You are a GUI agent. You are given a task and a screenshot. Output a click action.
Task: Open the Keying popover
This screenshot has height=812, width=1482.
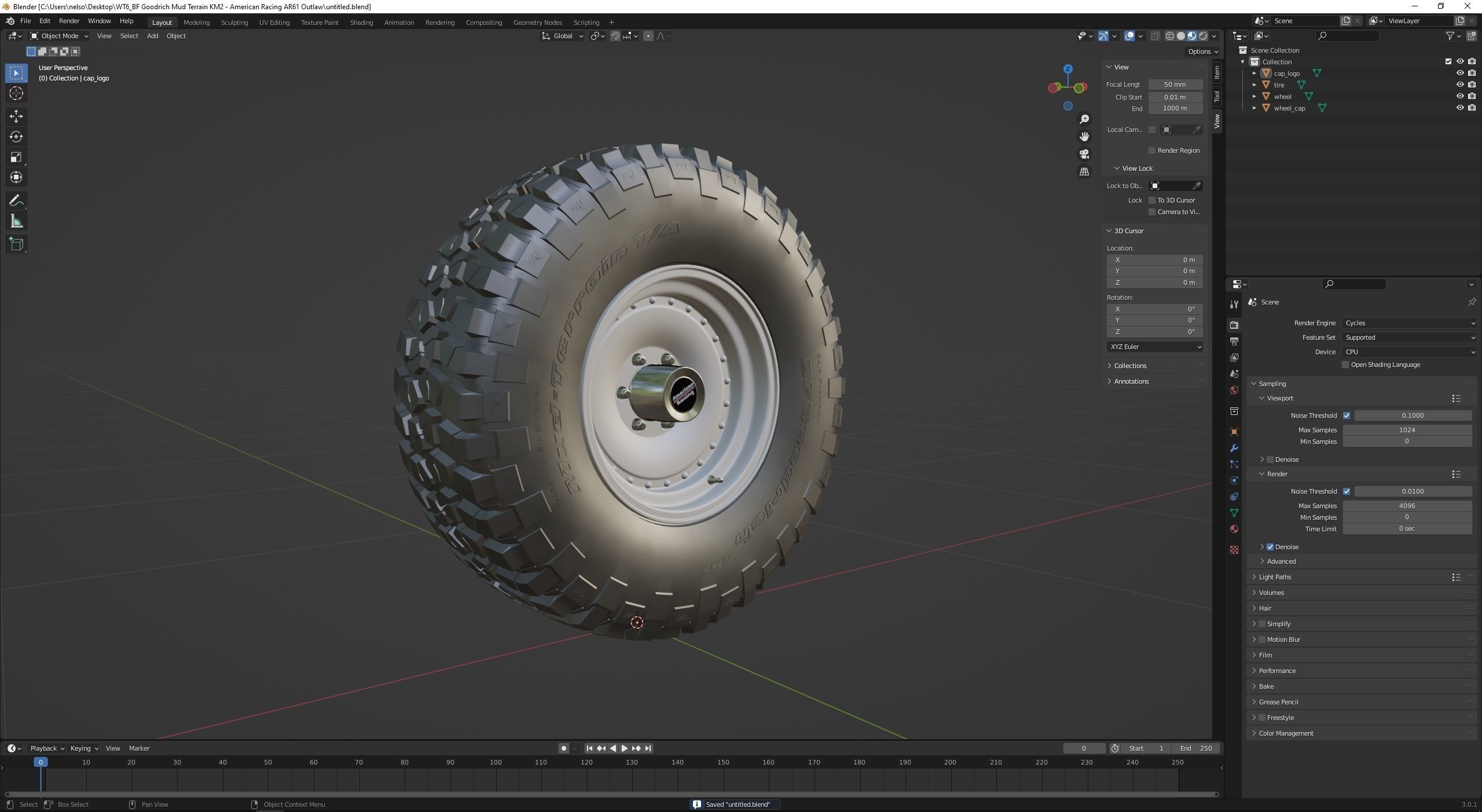84,748
